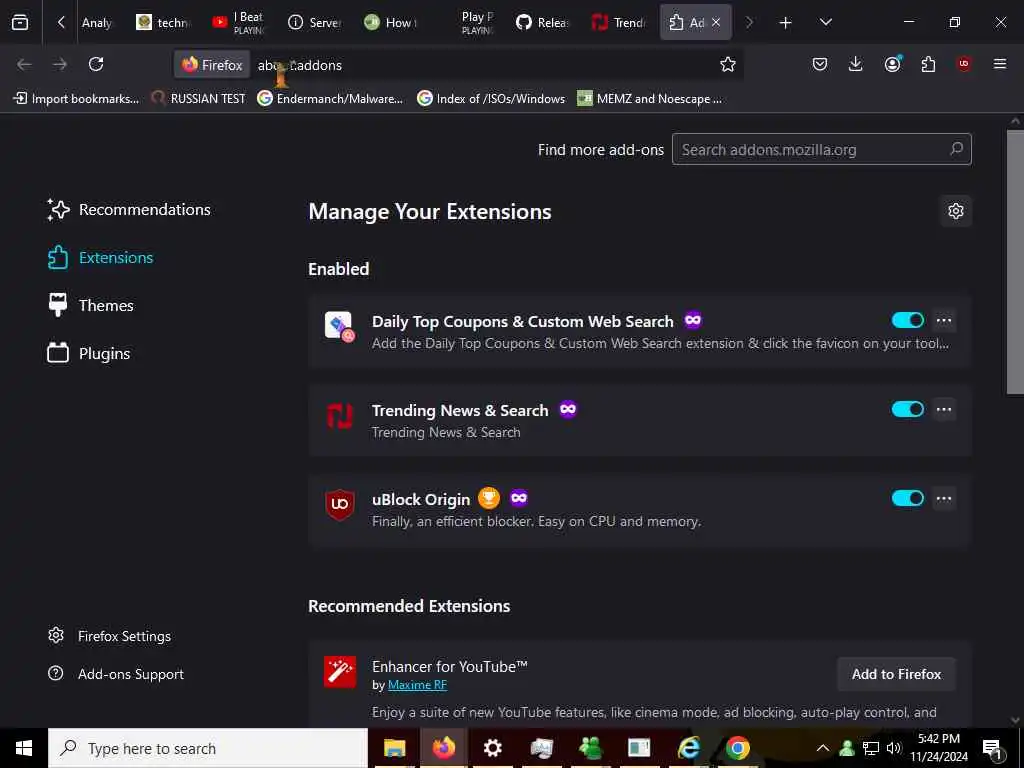1024x768 pixels.
Task: Bookmark this page with the star icon
Action: pos(728,64)
